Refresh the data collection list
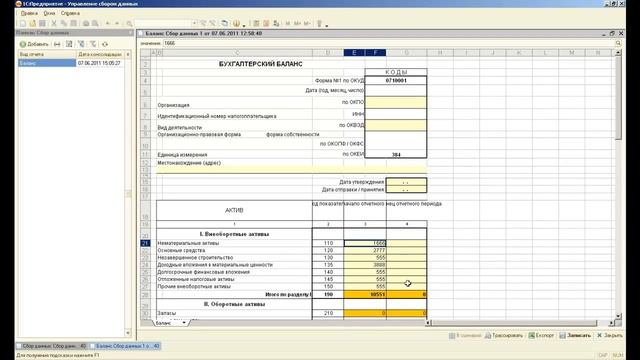Viewport: 640px width, 360px height. tap(105, 44)
